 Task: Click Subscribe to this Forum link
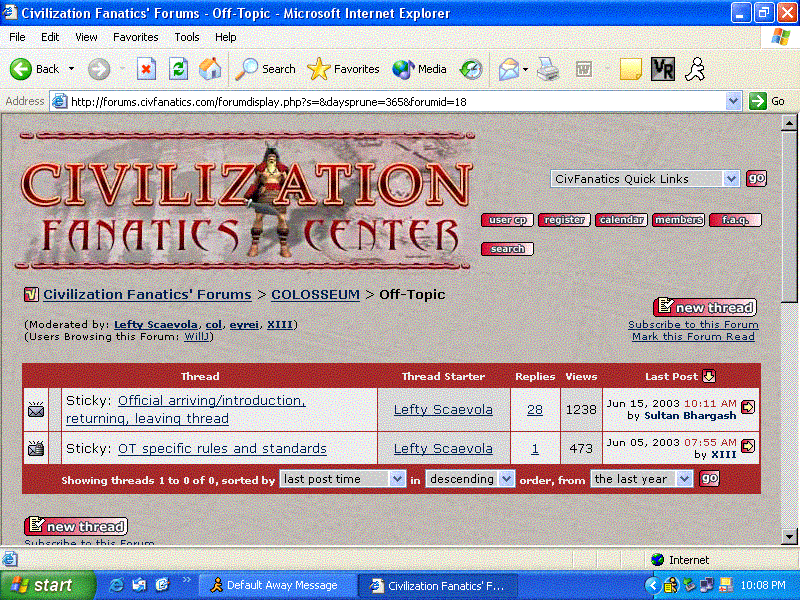point(693,324)
